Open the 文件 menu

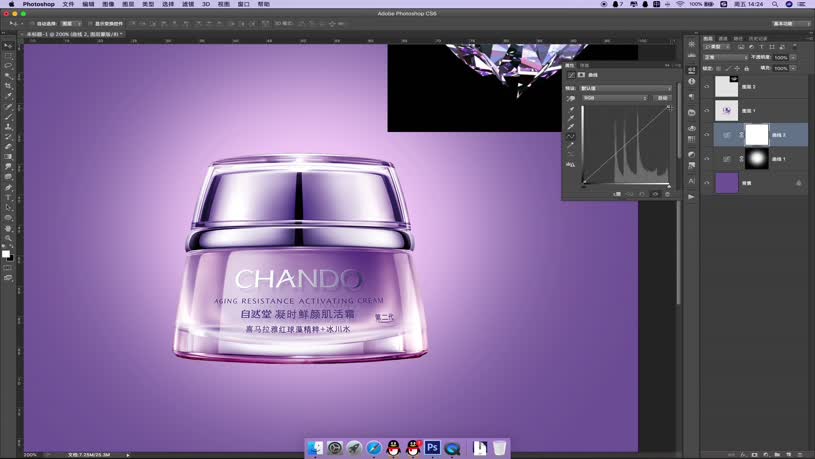(68, 4)
